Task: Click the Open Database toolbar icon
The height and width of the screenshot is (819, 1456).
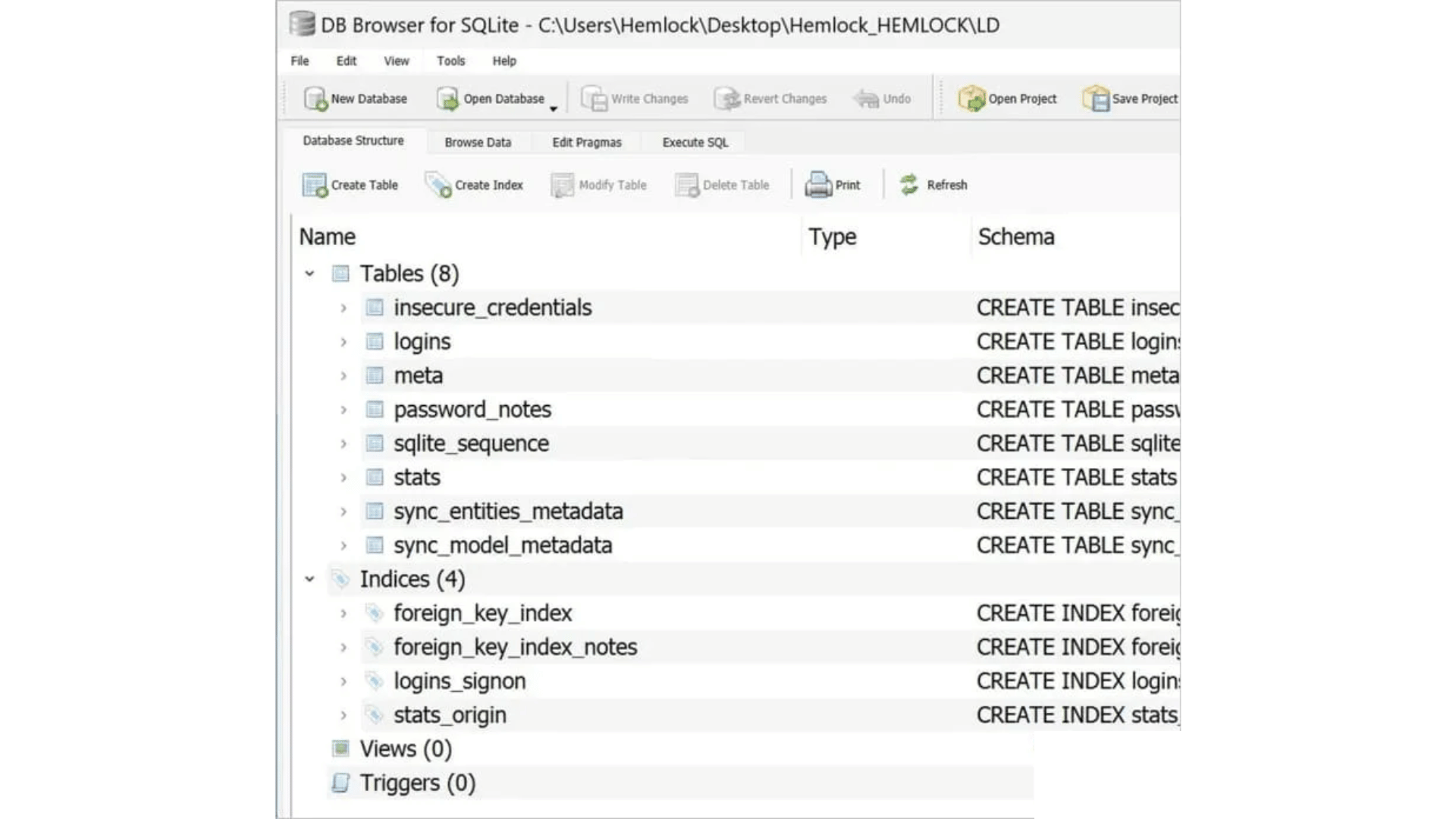Action: click(447, 99)
